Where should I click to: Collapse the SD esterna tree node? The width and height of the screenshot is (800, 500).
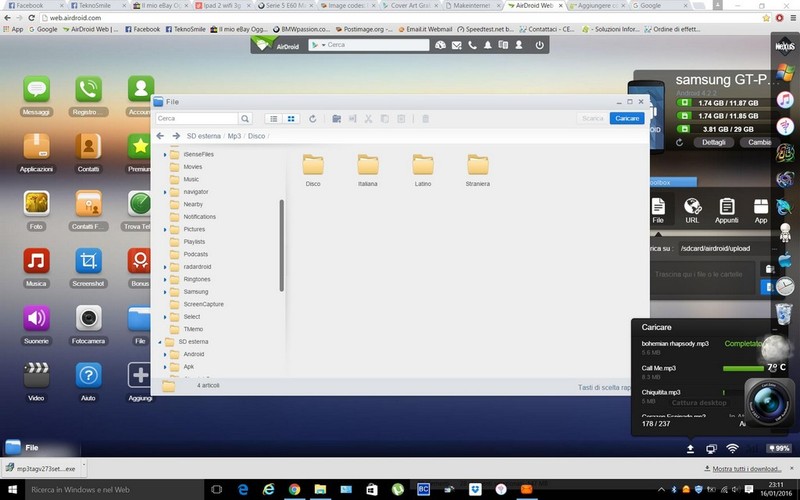(159, 342)
